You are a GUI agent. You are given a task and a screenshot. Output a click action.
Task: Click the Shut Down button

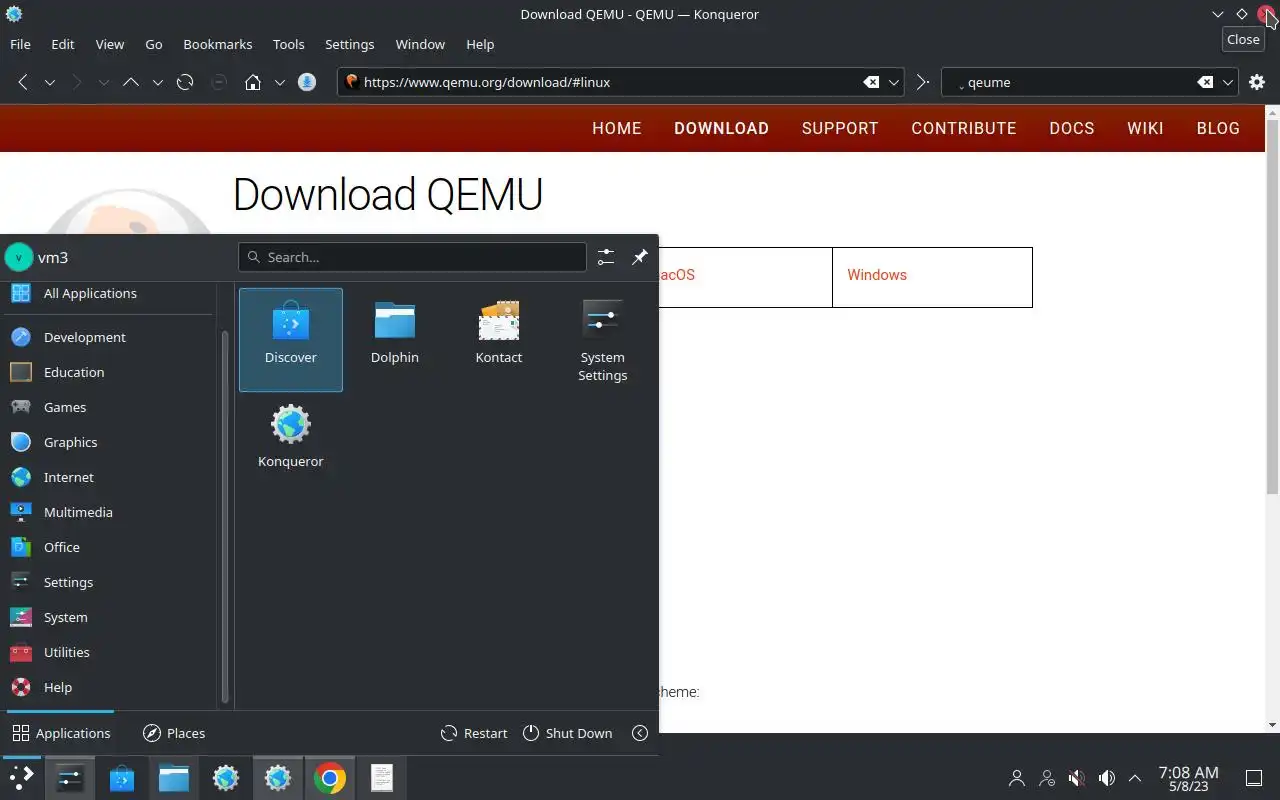tap(567, 733)
